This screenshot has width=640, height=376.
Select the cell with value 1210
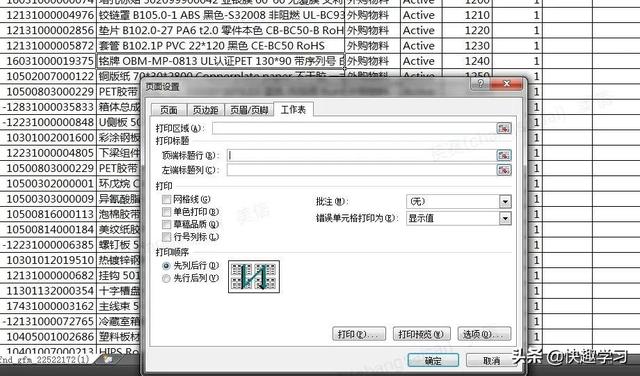point(467,15)
